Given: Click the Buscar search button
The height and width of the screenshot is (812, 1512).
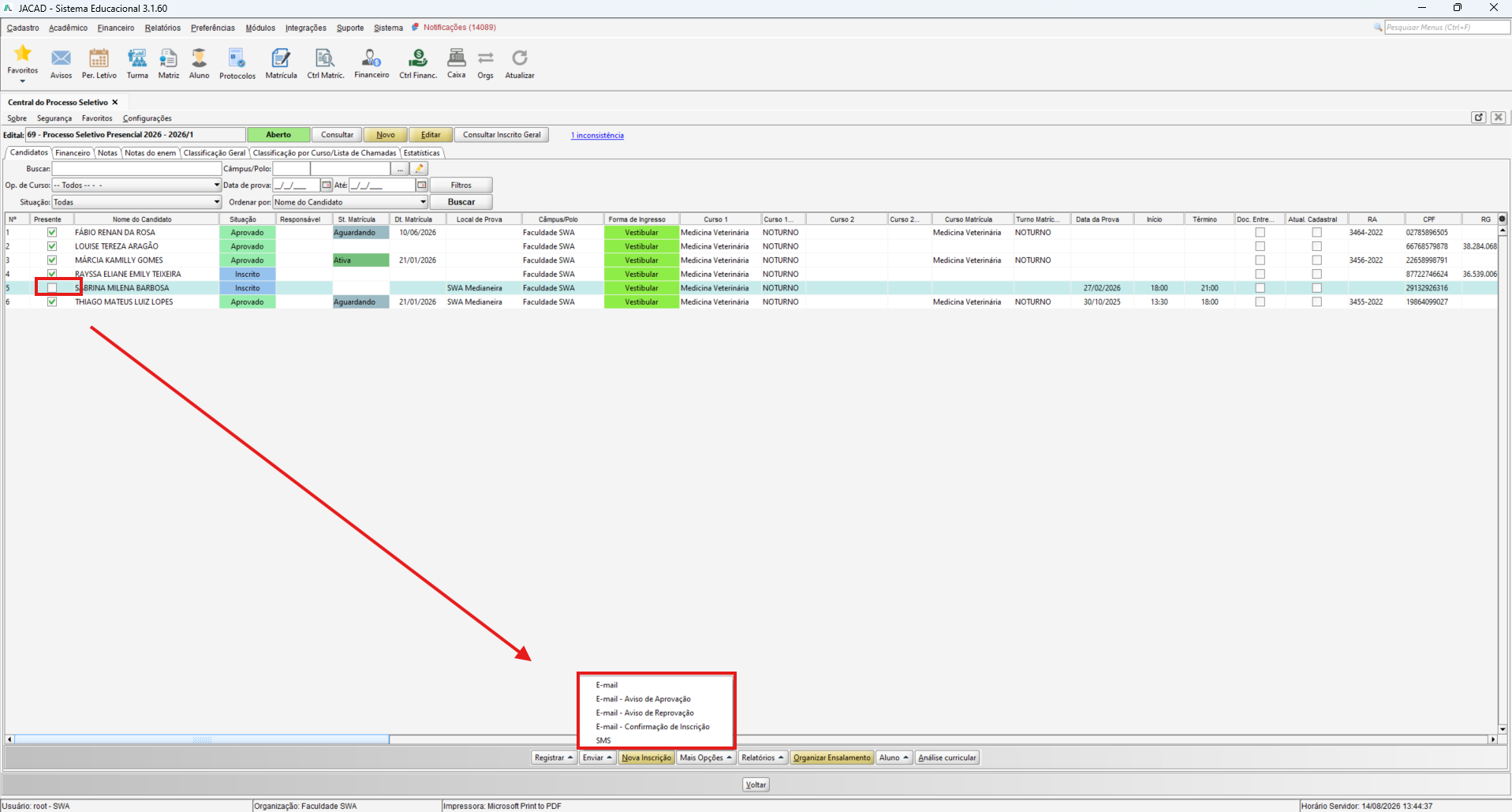Looking at the screenshot, I should [x=461, y=202].
